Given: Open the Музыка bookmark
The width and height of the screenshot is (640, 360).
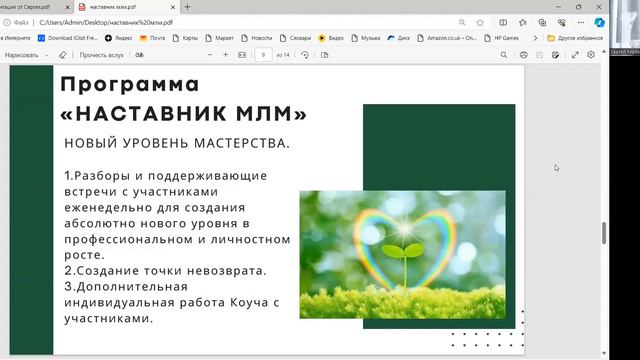Looking at the screenshot, I should (x=366, y=38).
